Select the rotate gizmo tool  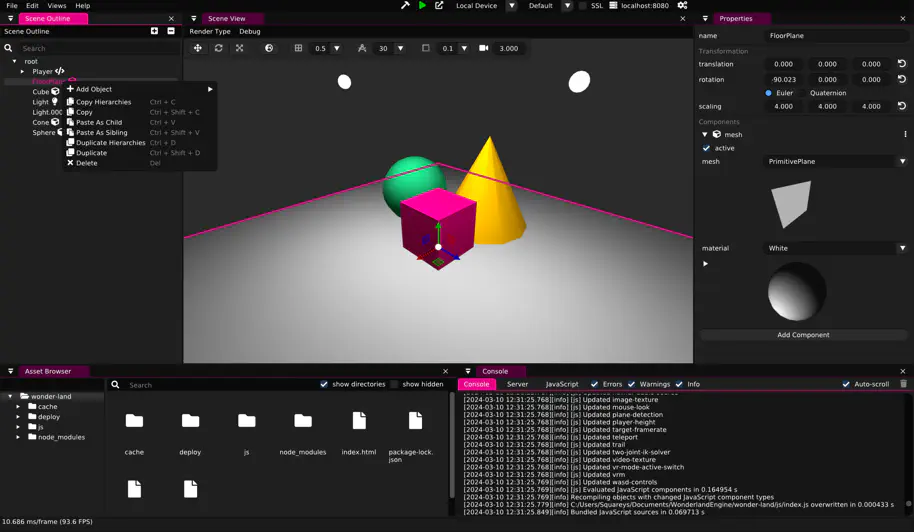click(x=218, y=48)
